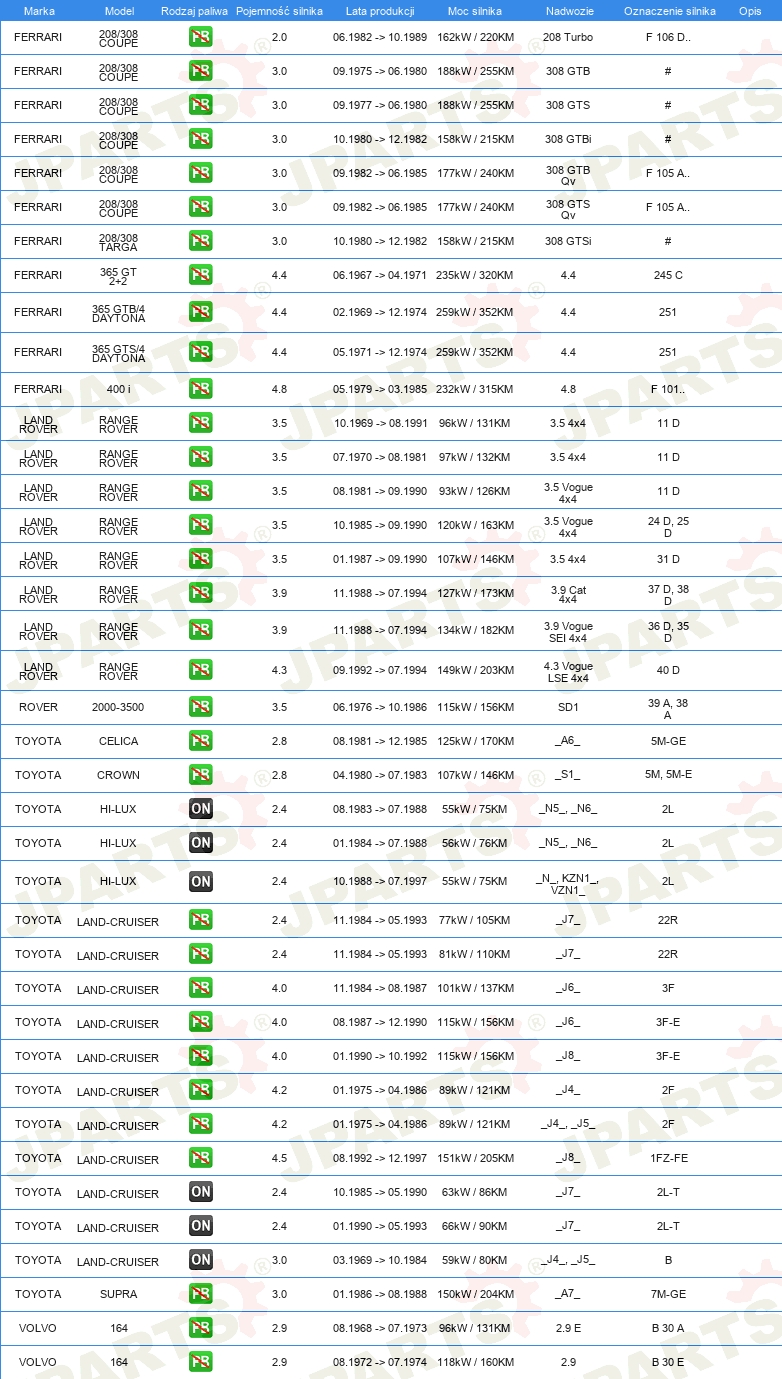Image resolution: width=782 pixels, height=1379 pixels.
Task: Click body cell '4.3 Vogue LSE 4x4'
Action: point(568,672)
